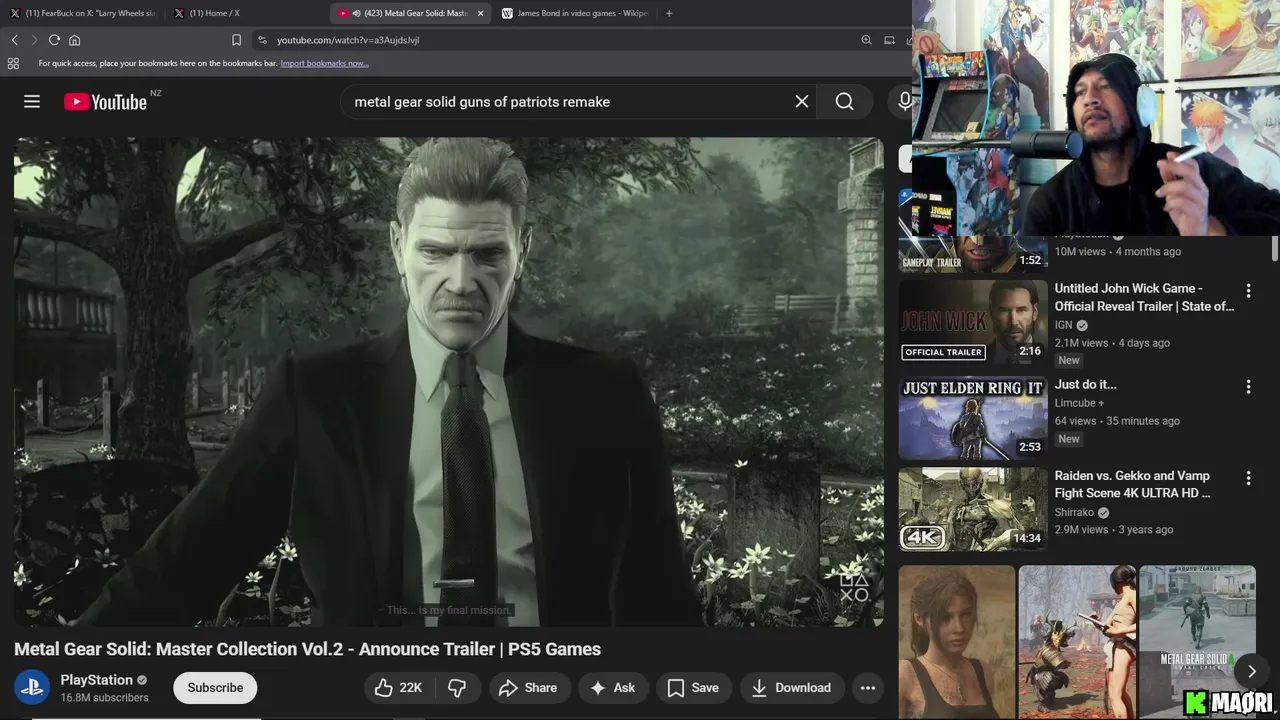Screen dimensions: 1280x720
Task: Open the Metal Gear Solid short thumbnail
Action: (1197, 642)
